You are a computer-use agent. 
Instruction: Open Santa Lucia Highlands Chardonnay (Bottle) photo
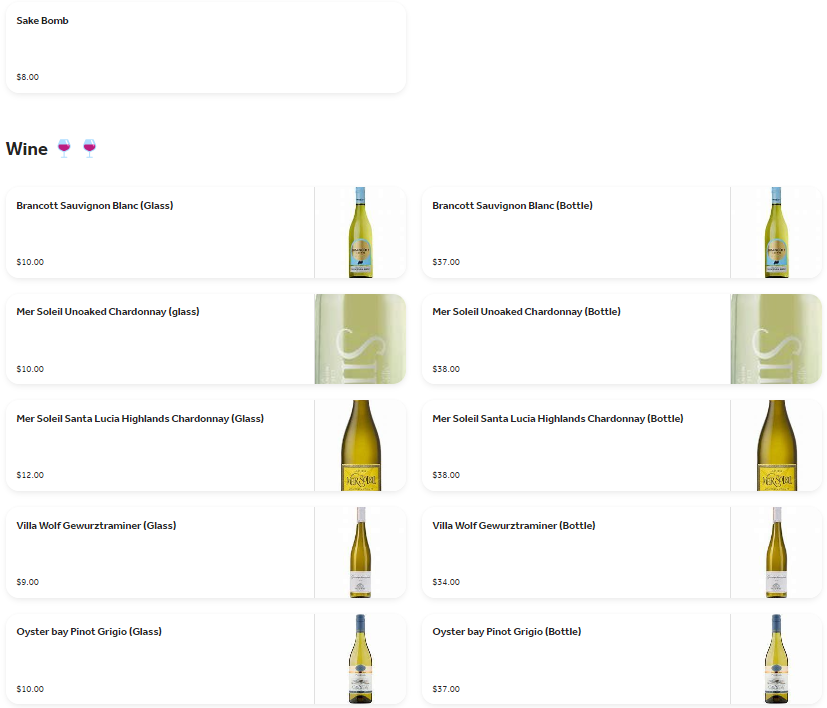pos(776,445)
